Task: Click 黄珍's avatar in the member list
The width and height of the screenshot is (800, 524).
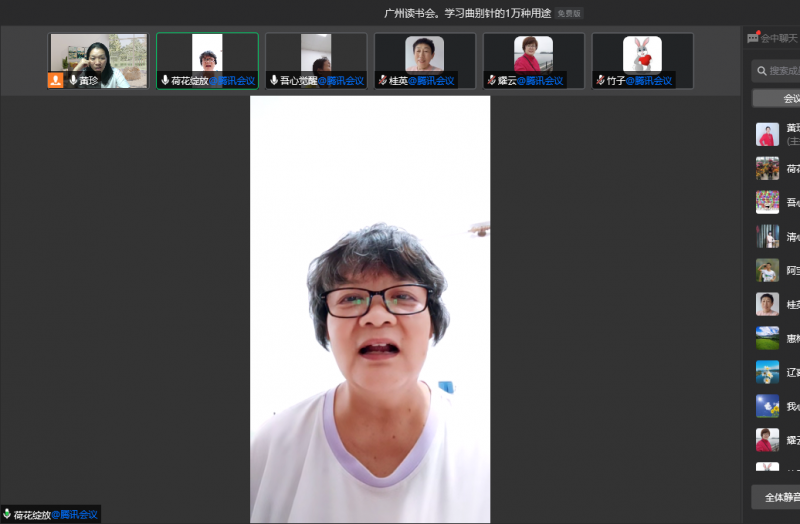Action: 767,134
